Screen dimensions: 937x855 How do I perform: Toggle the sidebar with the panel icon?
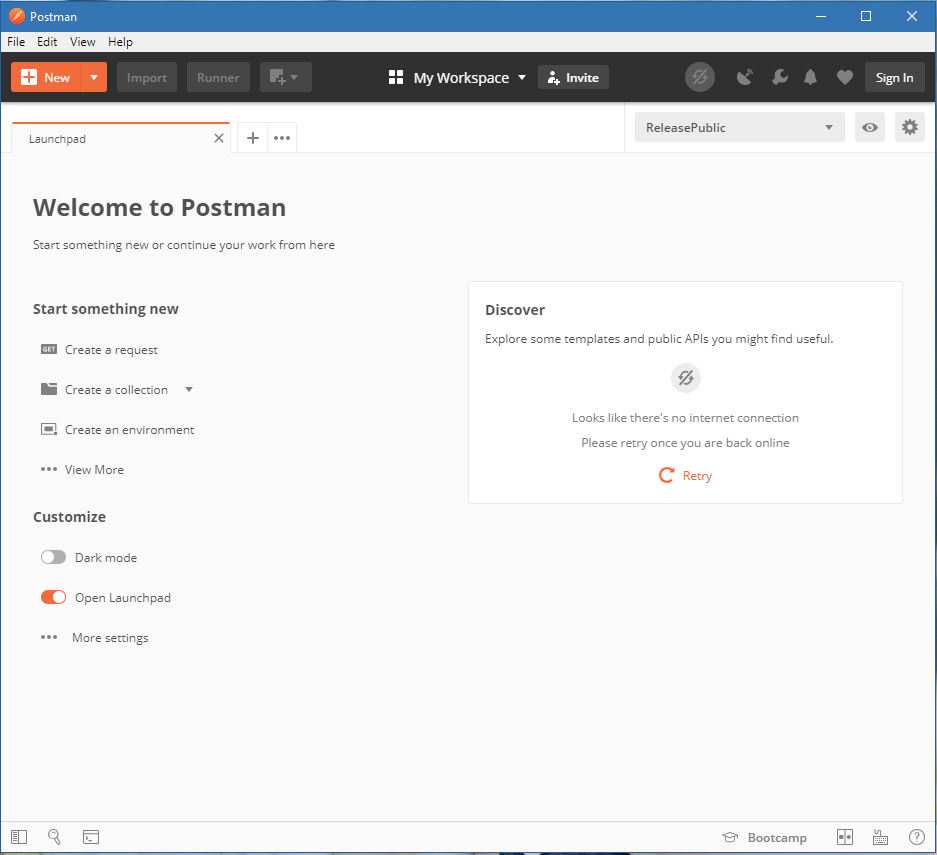pos(18,837)
